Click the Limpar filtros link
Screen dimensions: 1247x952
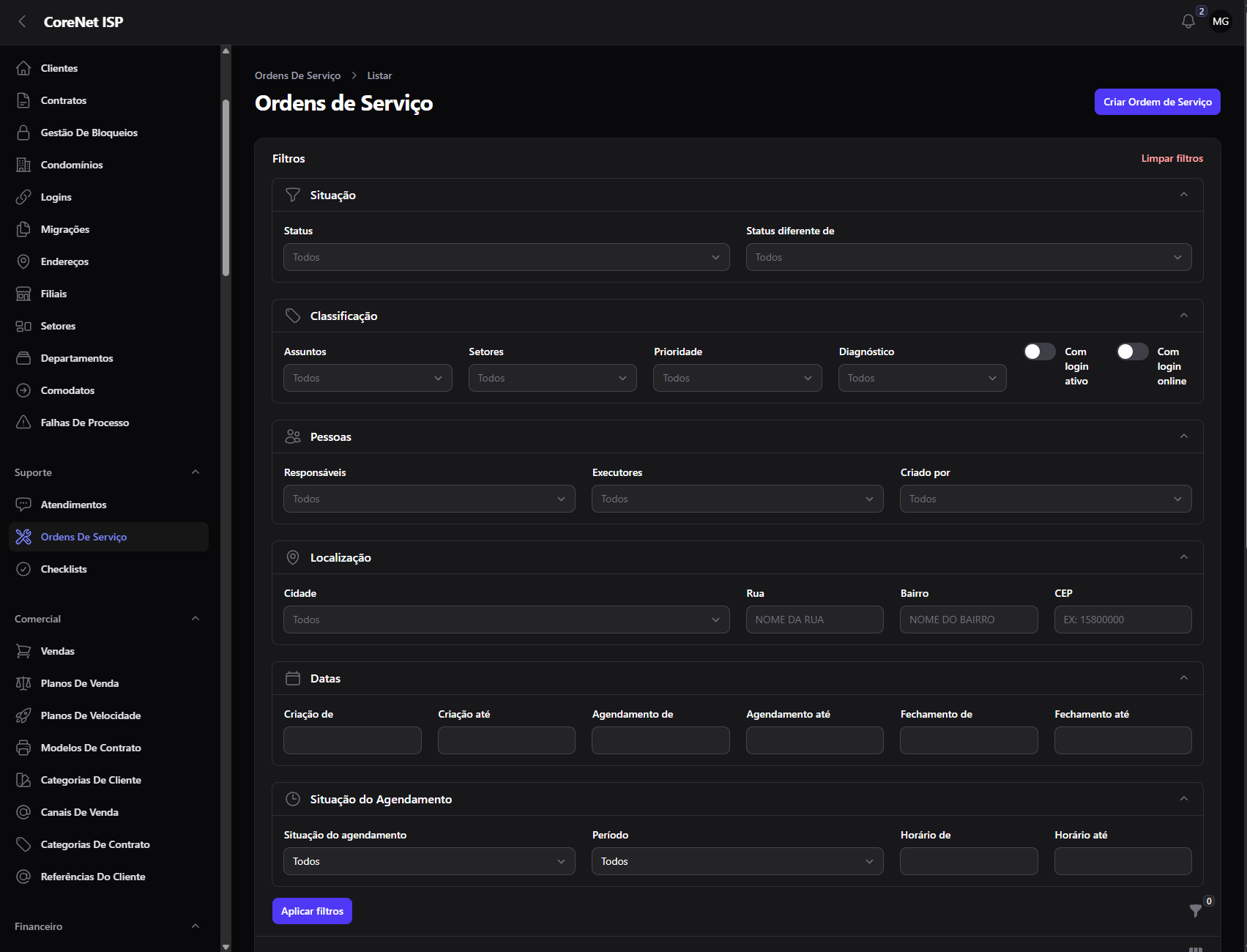pos(1172,158)
